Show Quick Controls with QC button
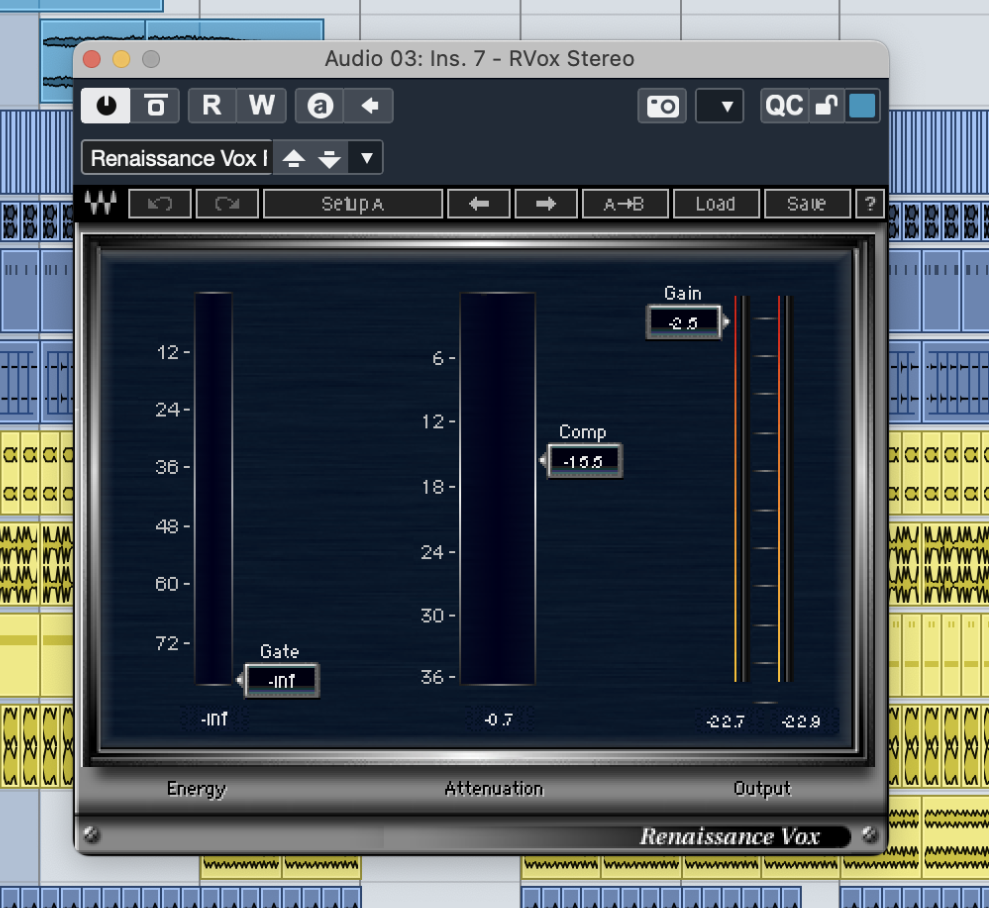This screenshot has height=908, width=989. point(784,106)
